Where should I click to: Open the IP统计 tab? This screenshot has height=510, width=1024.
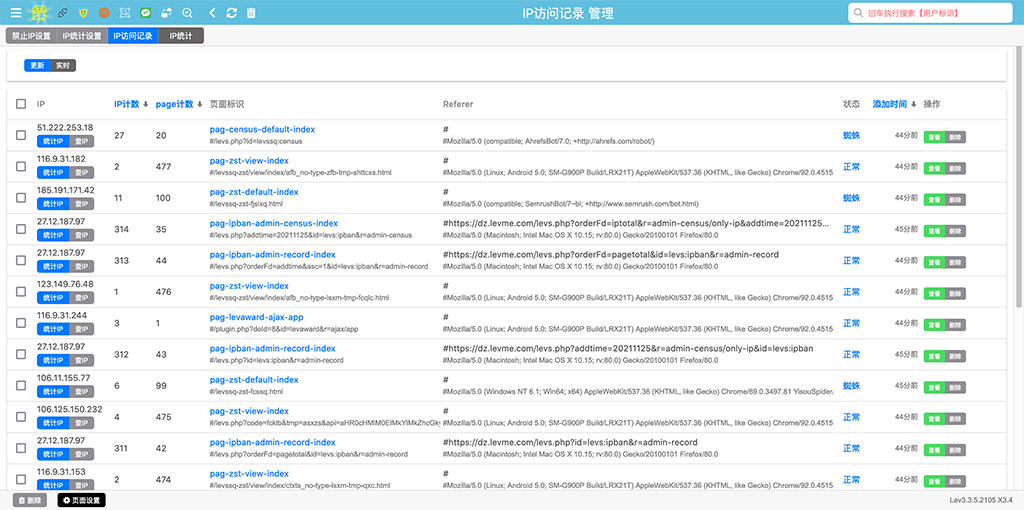click(181, 36)
